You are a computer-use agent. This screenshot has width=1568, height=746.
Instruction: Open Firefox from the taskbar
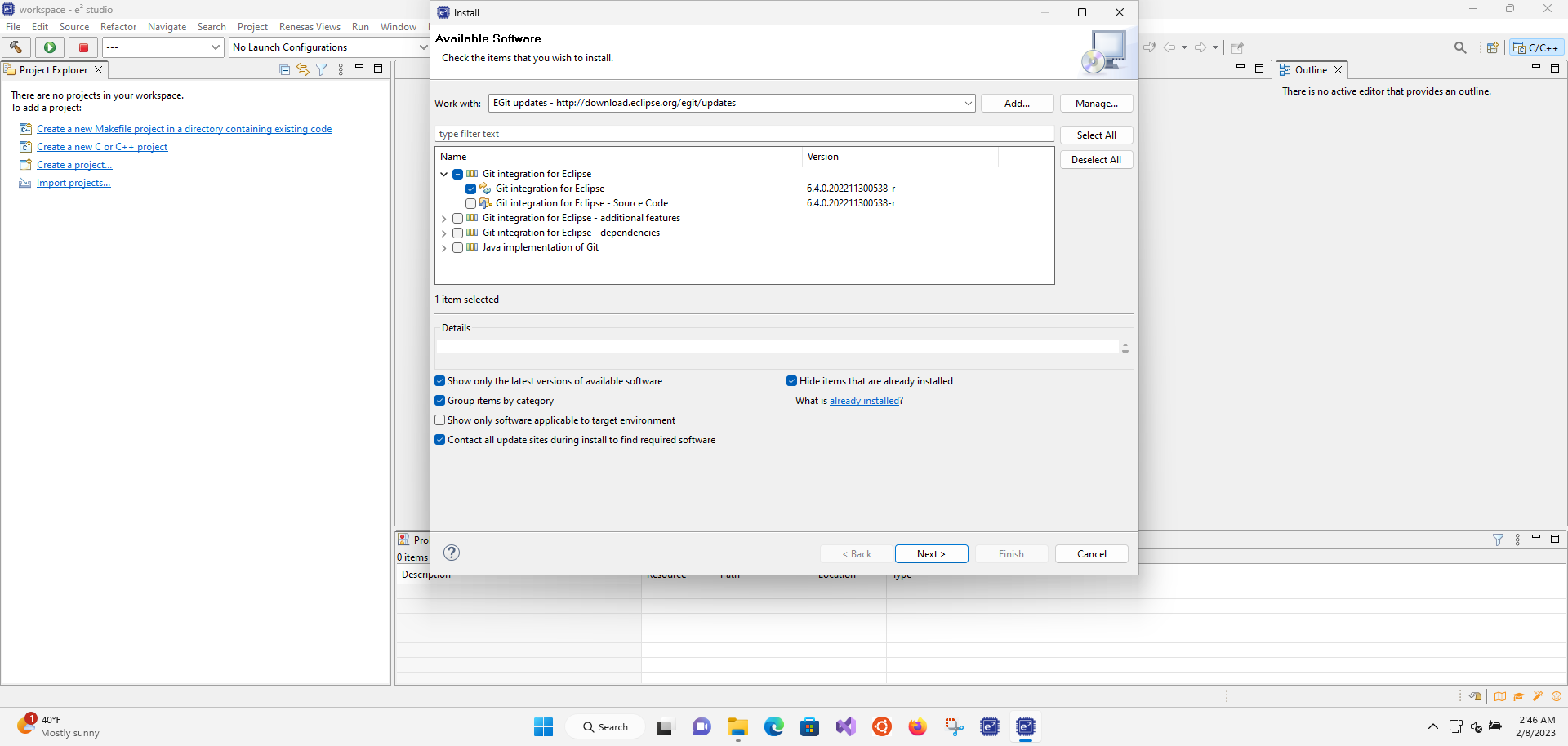[x=918, y=726]
